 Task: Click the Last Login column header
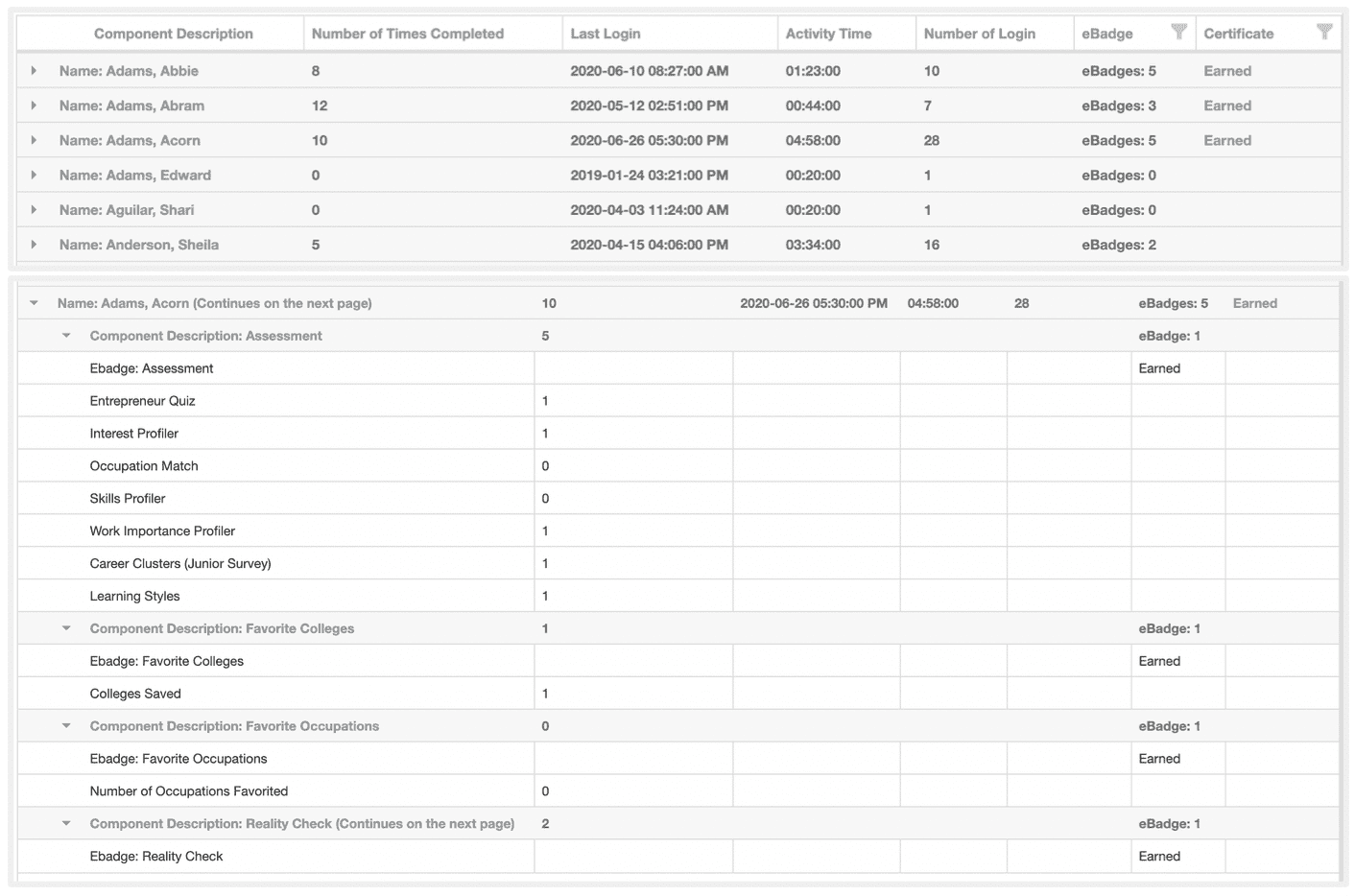[x=605, y=34]
